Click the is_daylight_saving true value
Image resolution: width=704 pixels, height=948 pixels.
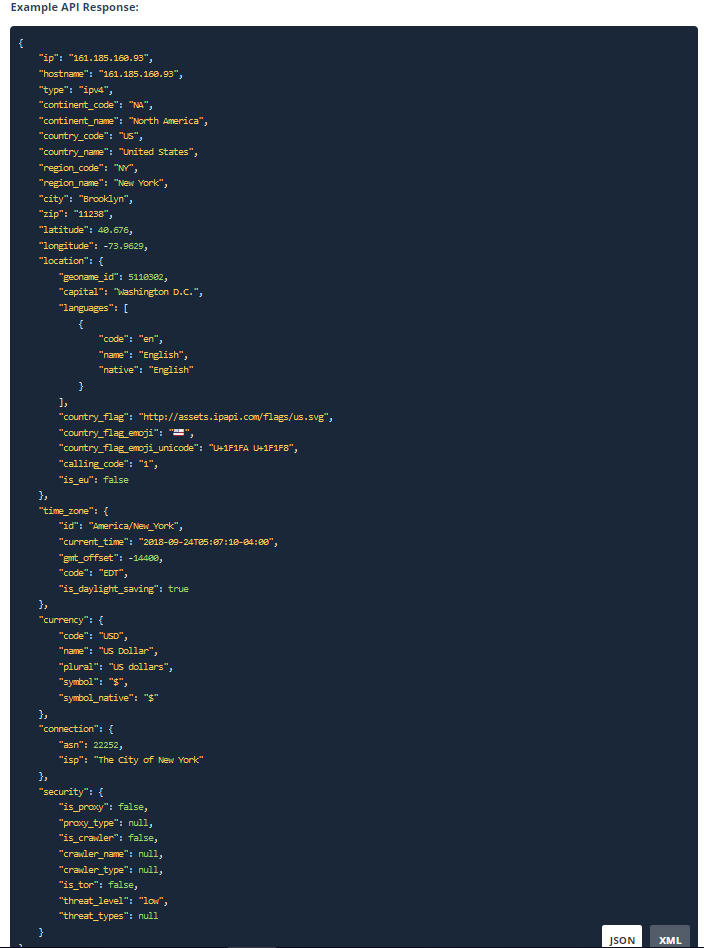click(178, 589)
